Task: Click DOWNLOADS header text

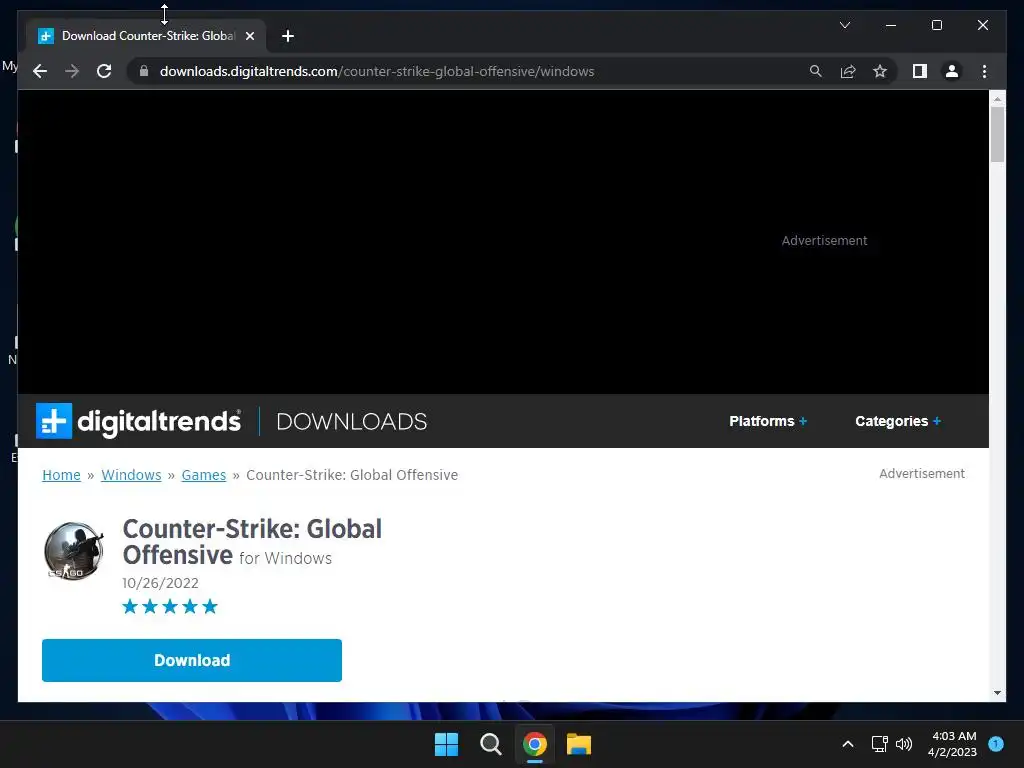Action: tap(351, 422)
